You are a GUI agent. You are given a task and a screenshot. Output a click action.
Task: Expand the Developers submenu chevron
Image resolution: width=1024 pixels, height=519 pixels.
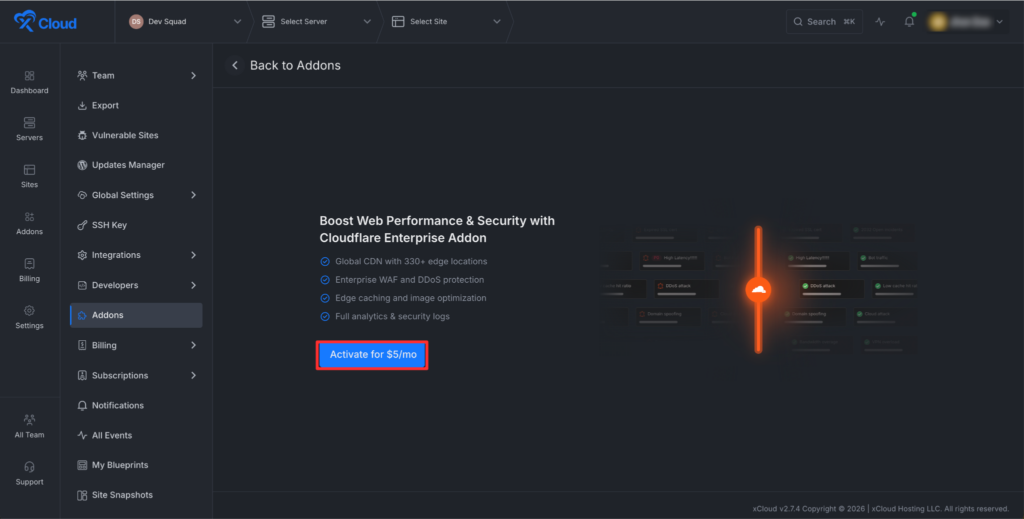(x=193, y=285)
